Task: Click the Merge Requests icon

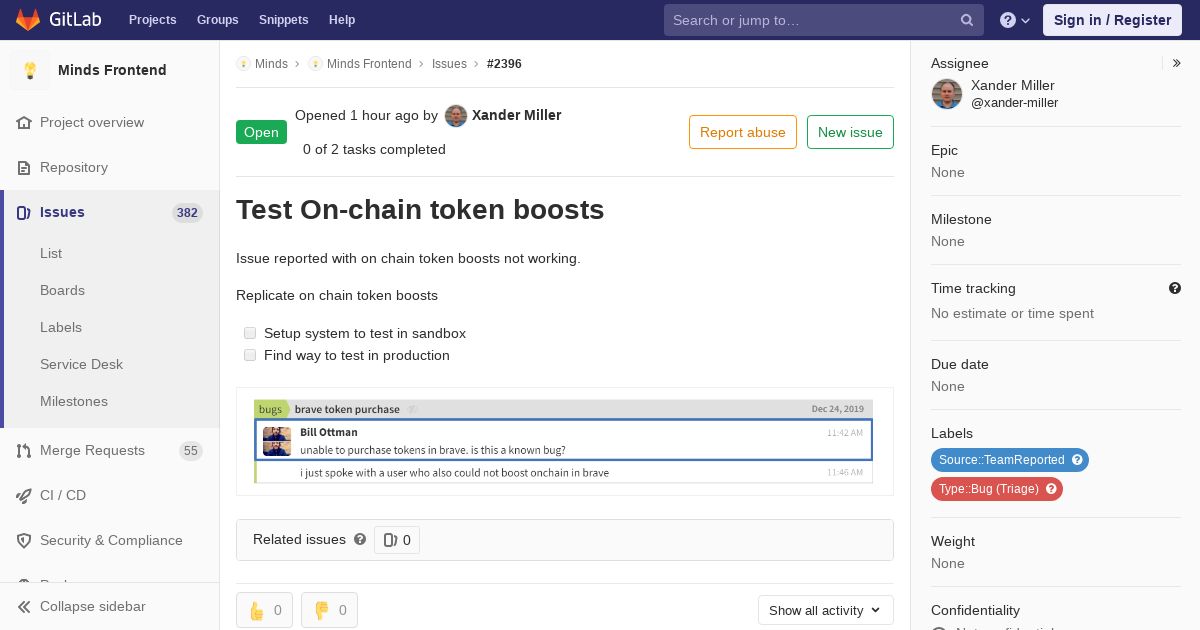Action: coord(24,451)
